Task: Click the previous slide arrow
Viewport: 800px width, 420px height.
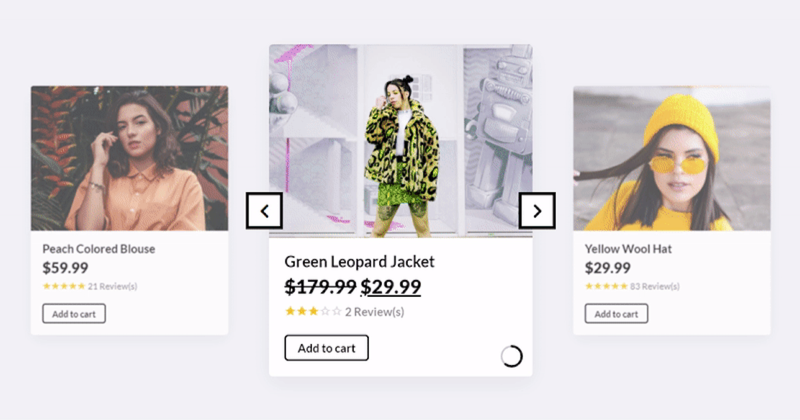Action: click(x=264, y=210)
